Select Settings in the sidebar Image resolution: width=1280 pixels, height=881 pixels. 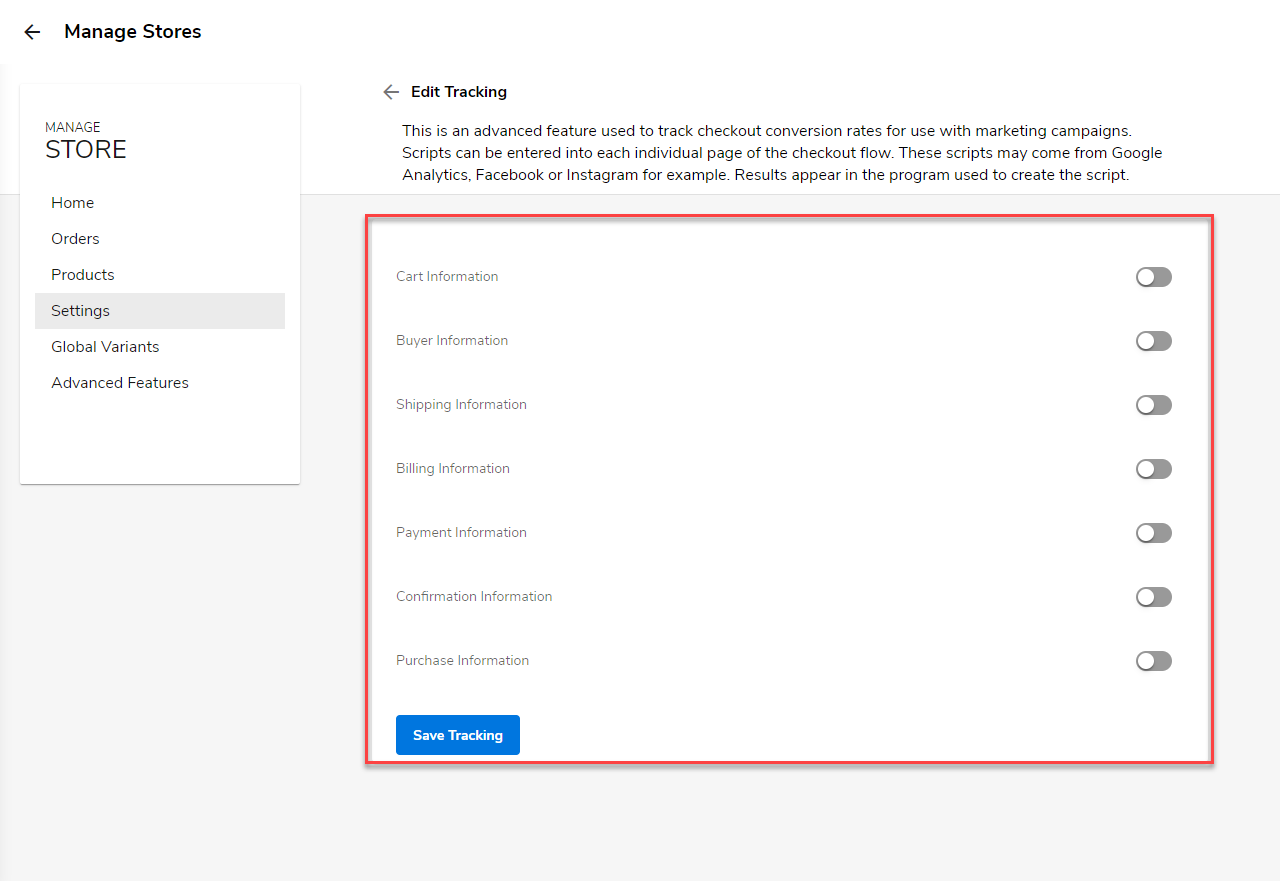(x=160, y=311)
